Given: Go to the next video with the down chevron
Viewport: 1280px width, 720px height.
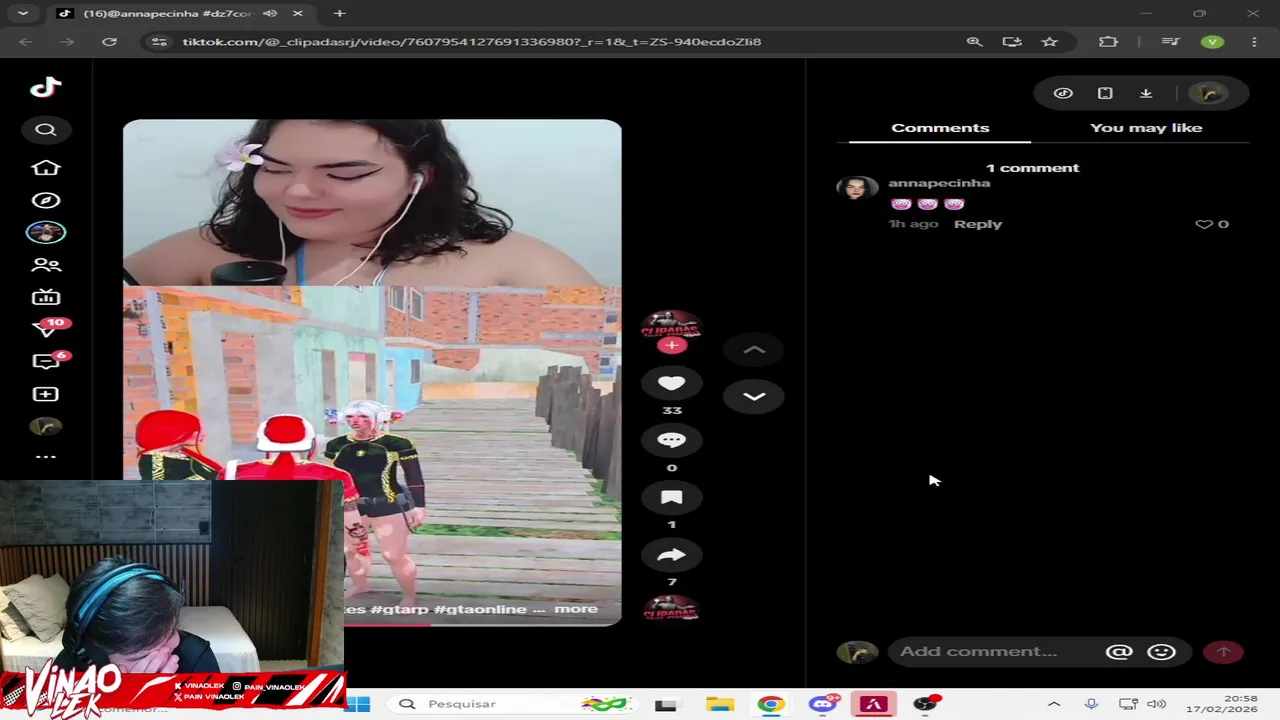Looking at the screenshot, I should [754, 397].
